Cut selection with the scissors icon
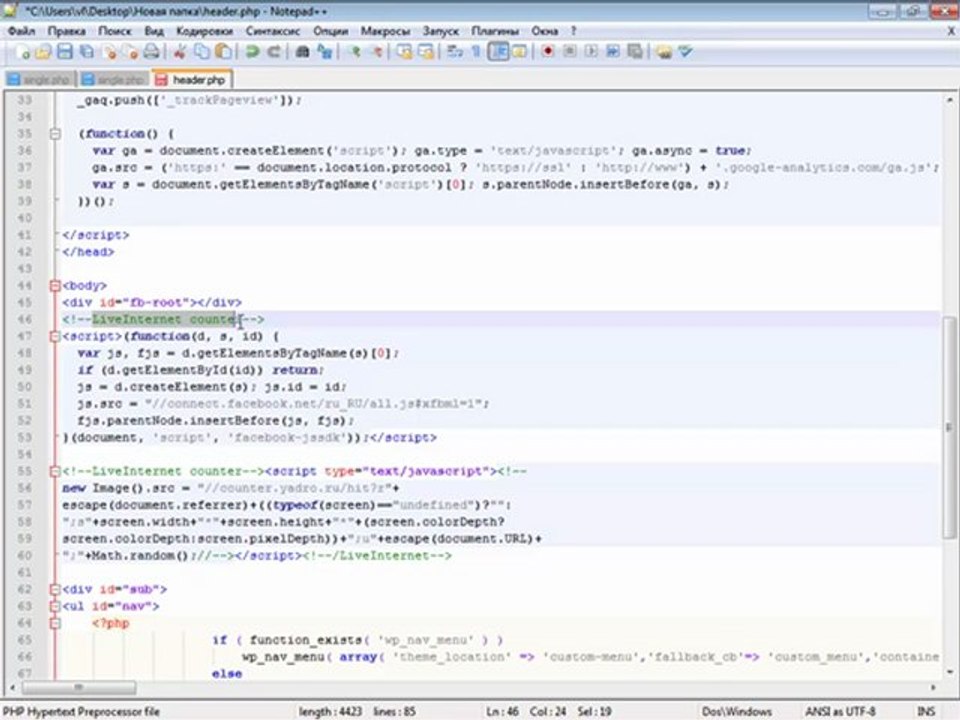The width and height of the screenshot is (960, 720). (x=179, y=52)
